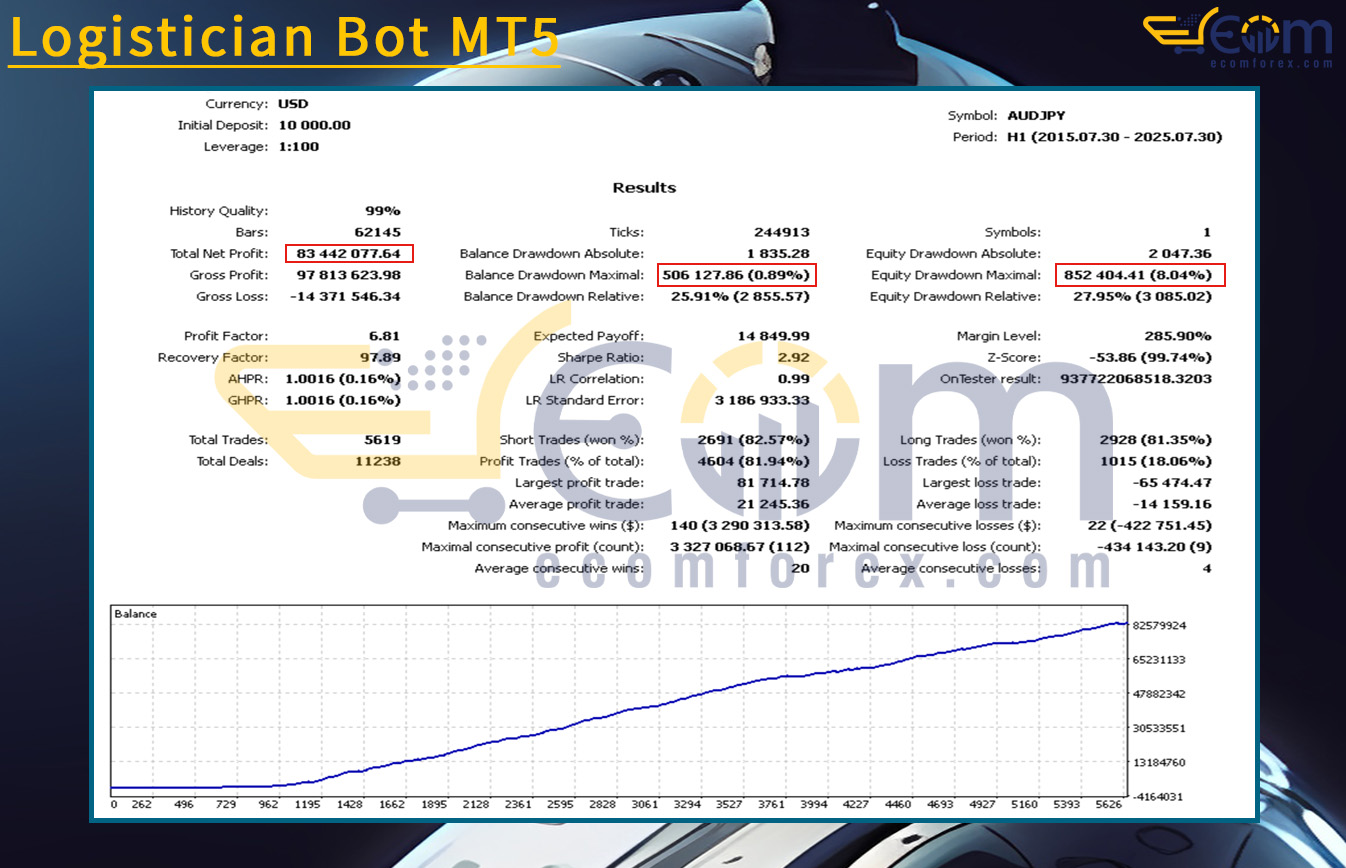Click Balance Drawdown Maximal value 506 127.86 (0.89%)
Viewport: 1346px width, 868px height.
point(736,275)
